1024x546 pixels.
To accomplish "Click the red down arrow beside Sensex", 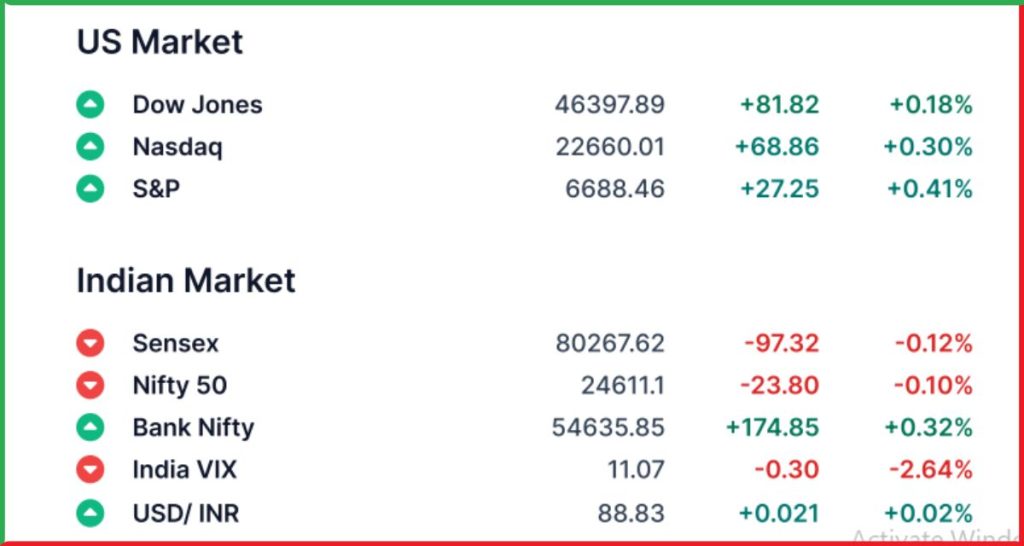I will click(x=90, y=343).
